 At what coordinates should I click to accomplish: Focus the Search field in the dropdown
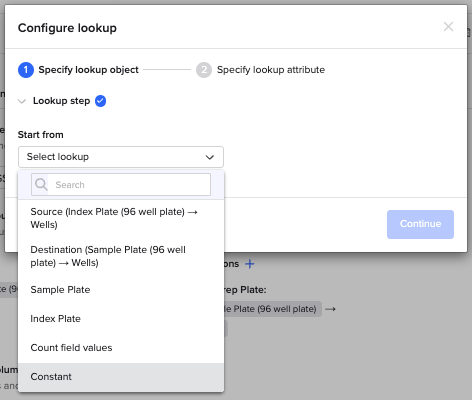(x=121, y=184)
